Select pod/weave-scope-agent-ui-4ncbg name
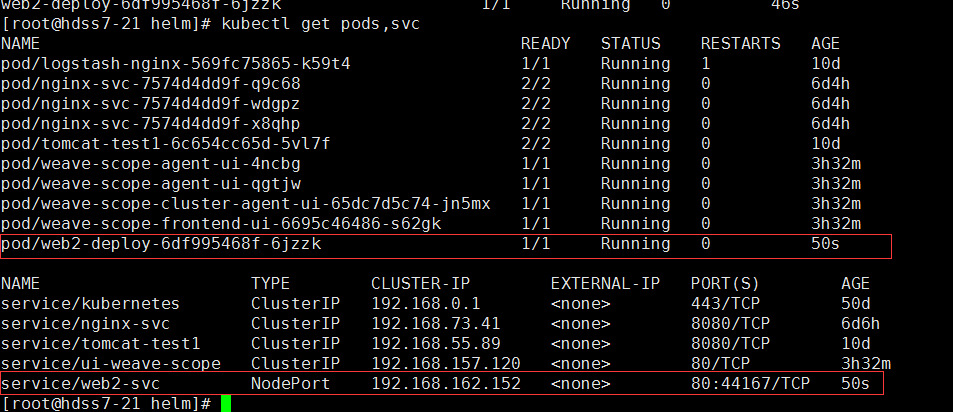The image size is (953, 412). (151, 164)
